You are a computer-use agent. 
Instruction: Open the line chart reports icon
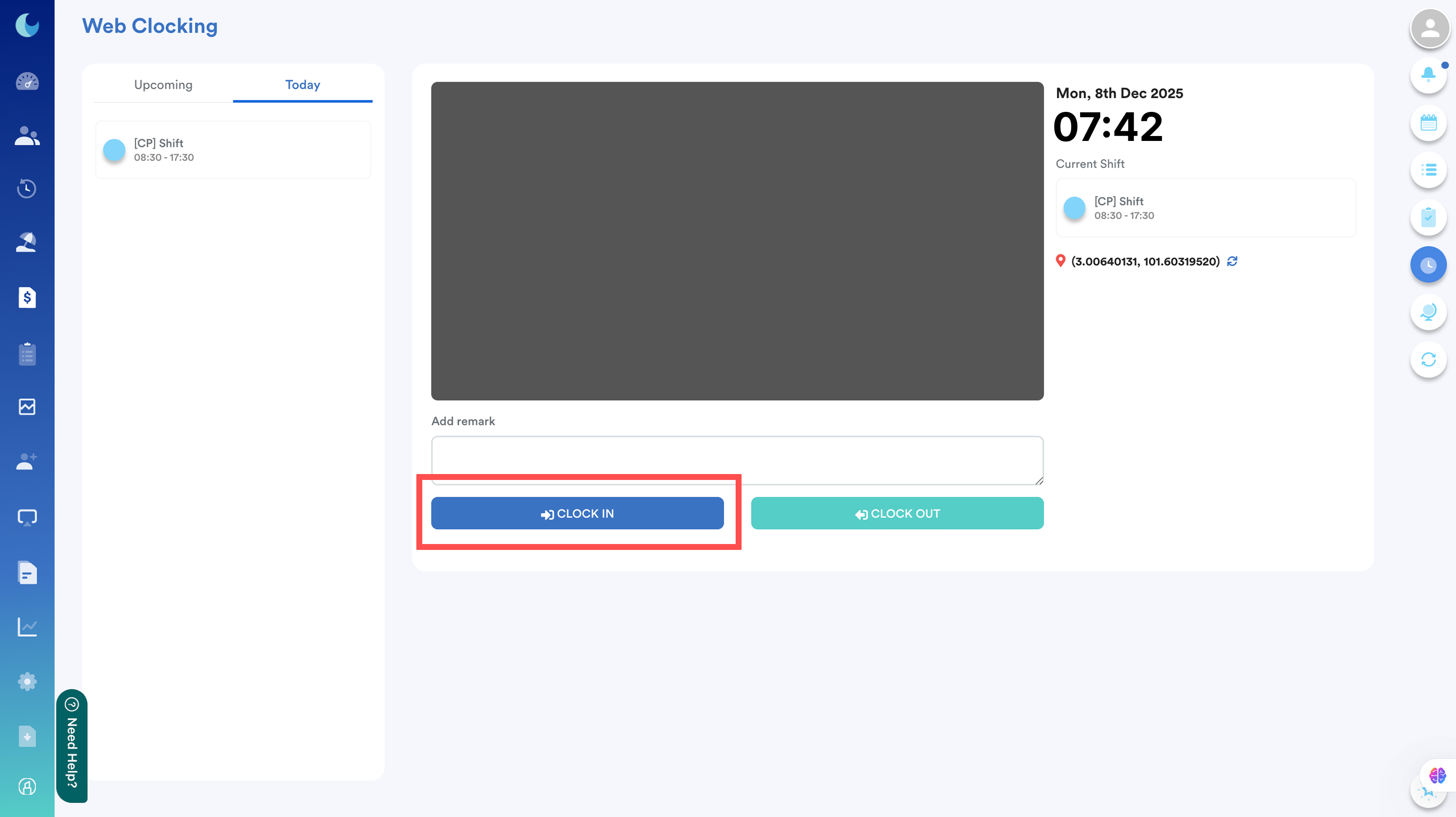pos(27,626)
